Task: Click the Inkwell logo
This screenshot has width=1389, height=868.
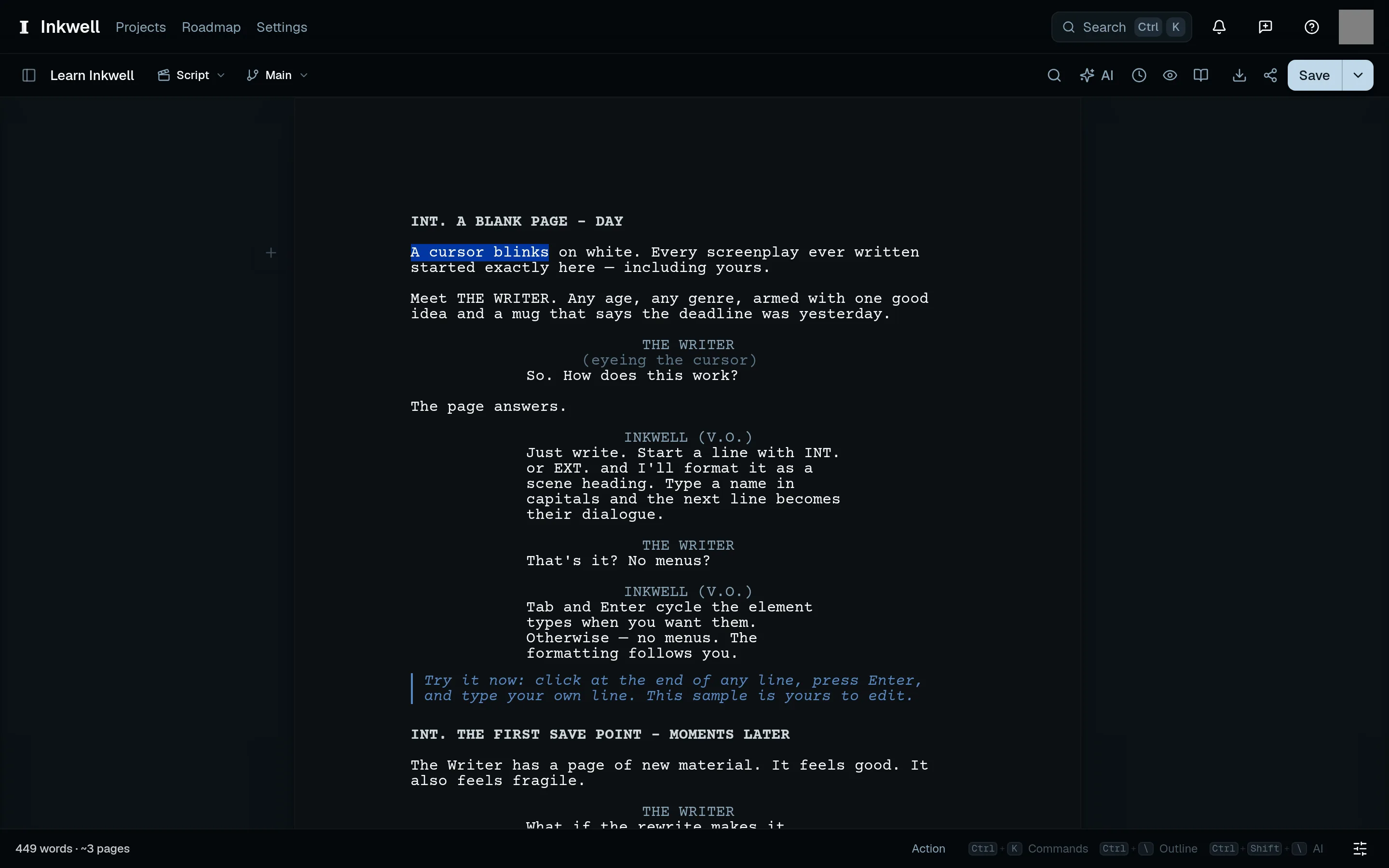Action: (59, 27)
